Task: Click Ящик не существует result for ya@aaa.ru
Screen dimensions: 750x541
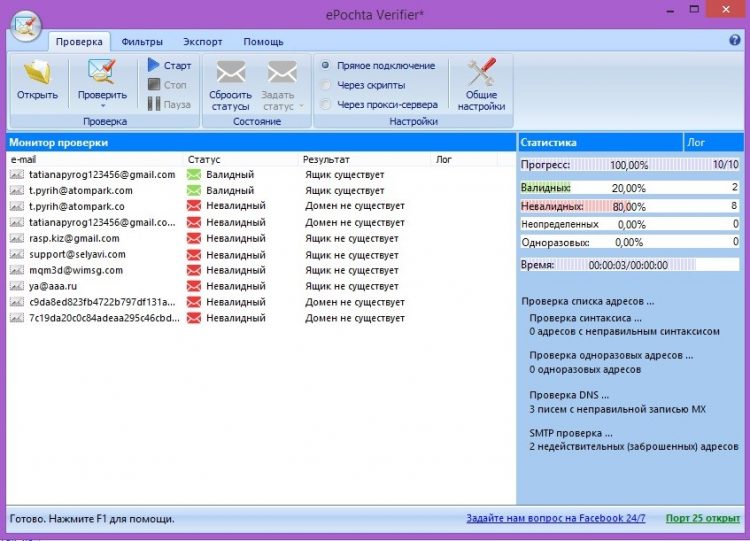Action: pyautogui.click(x=352, y=286)
